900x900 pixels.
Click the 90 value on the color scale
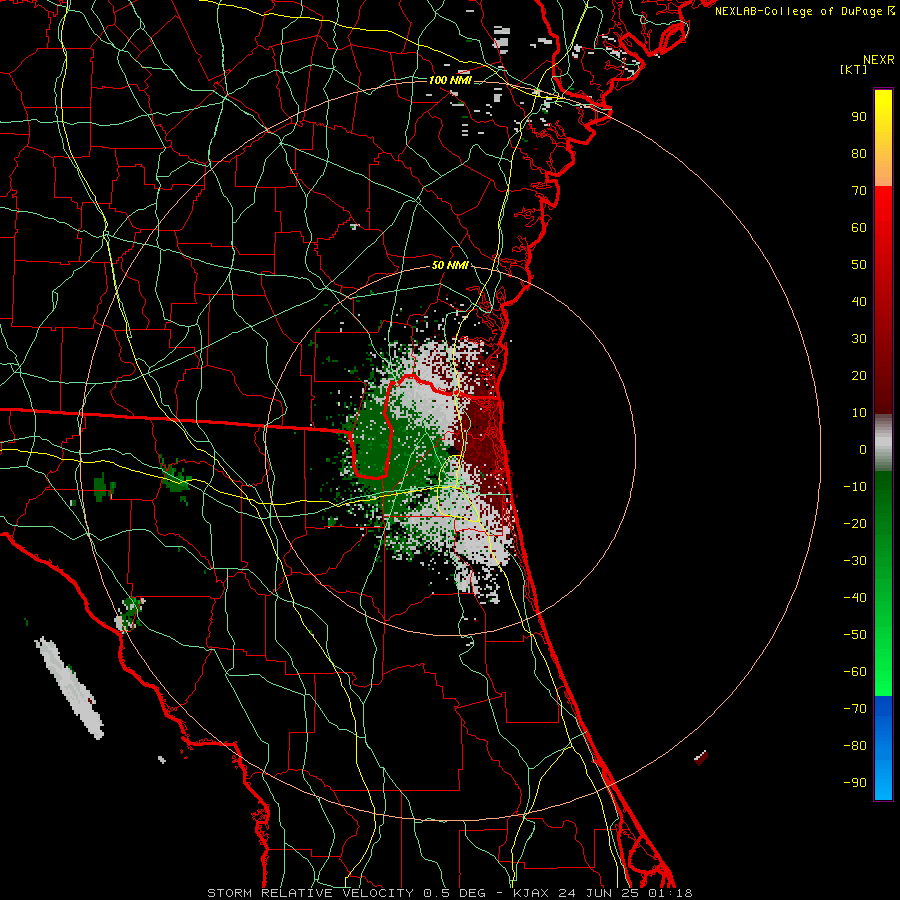[x=859, y=117]
